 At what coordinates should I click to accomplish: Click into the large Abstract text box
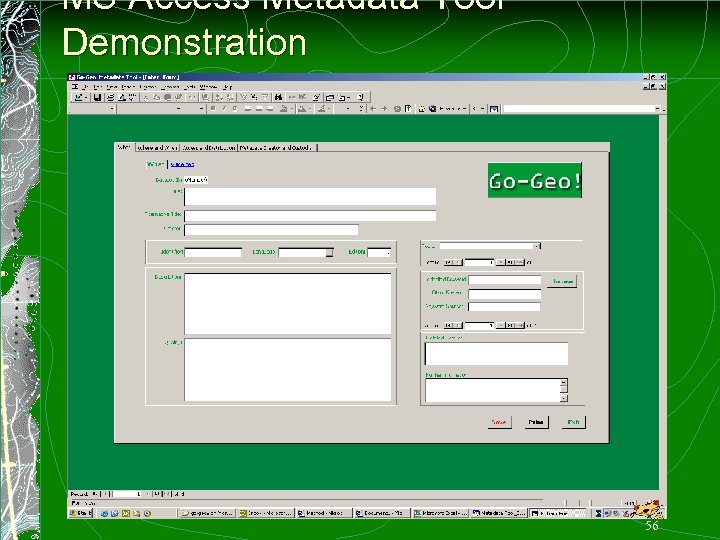point(288,370)
